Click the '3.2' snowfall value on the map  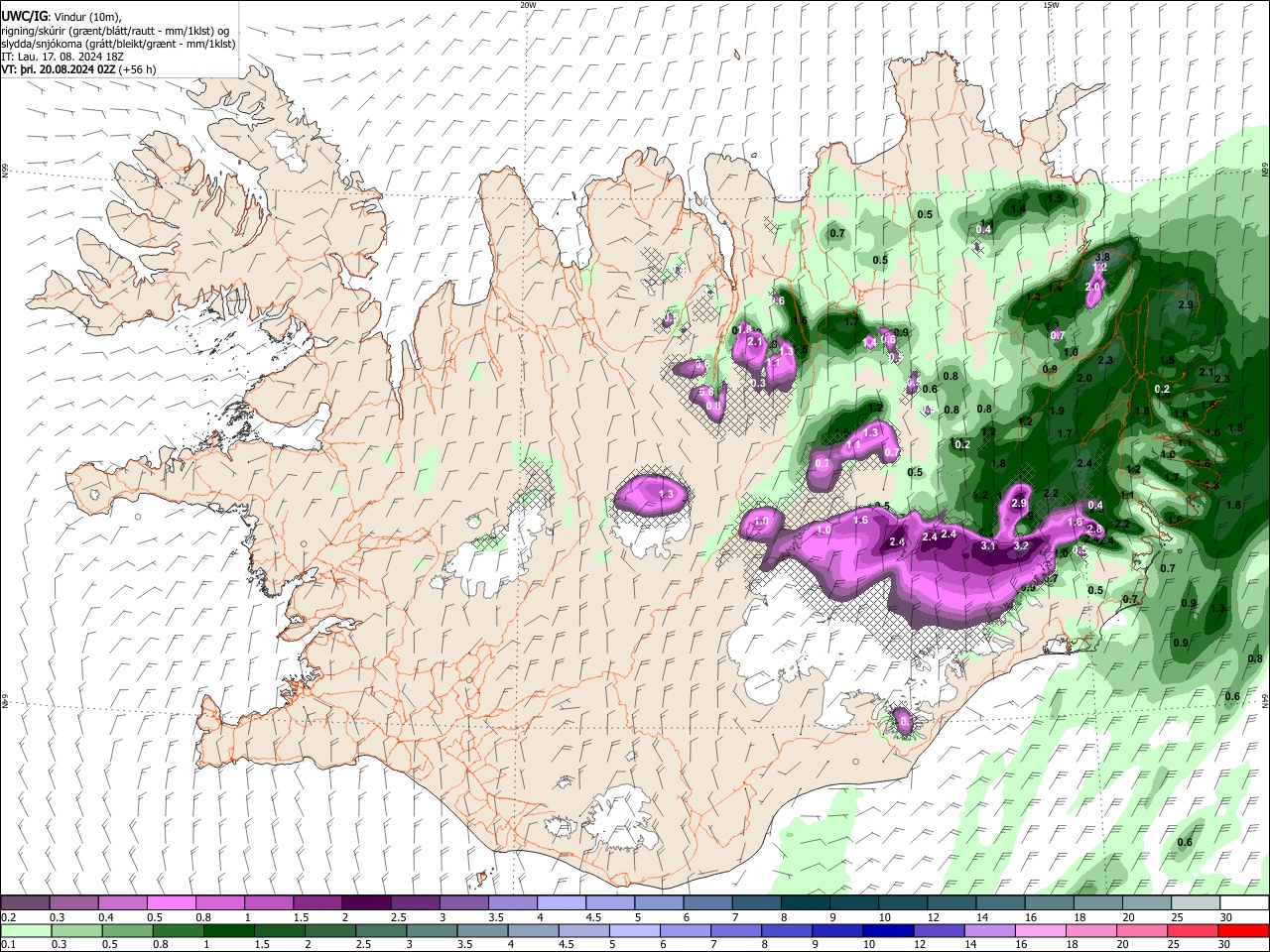pos(1021,546)
